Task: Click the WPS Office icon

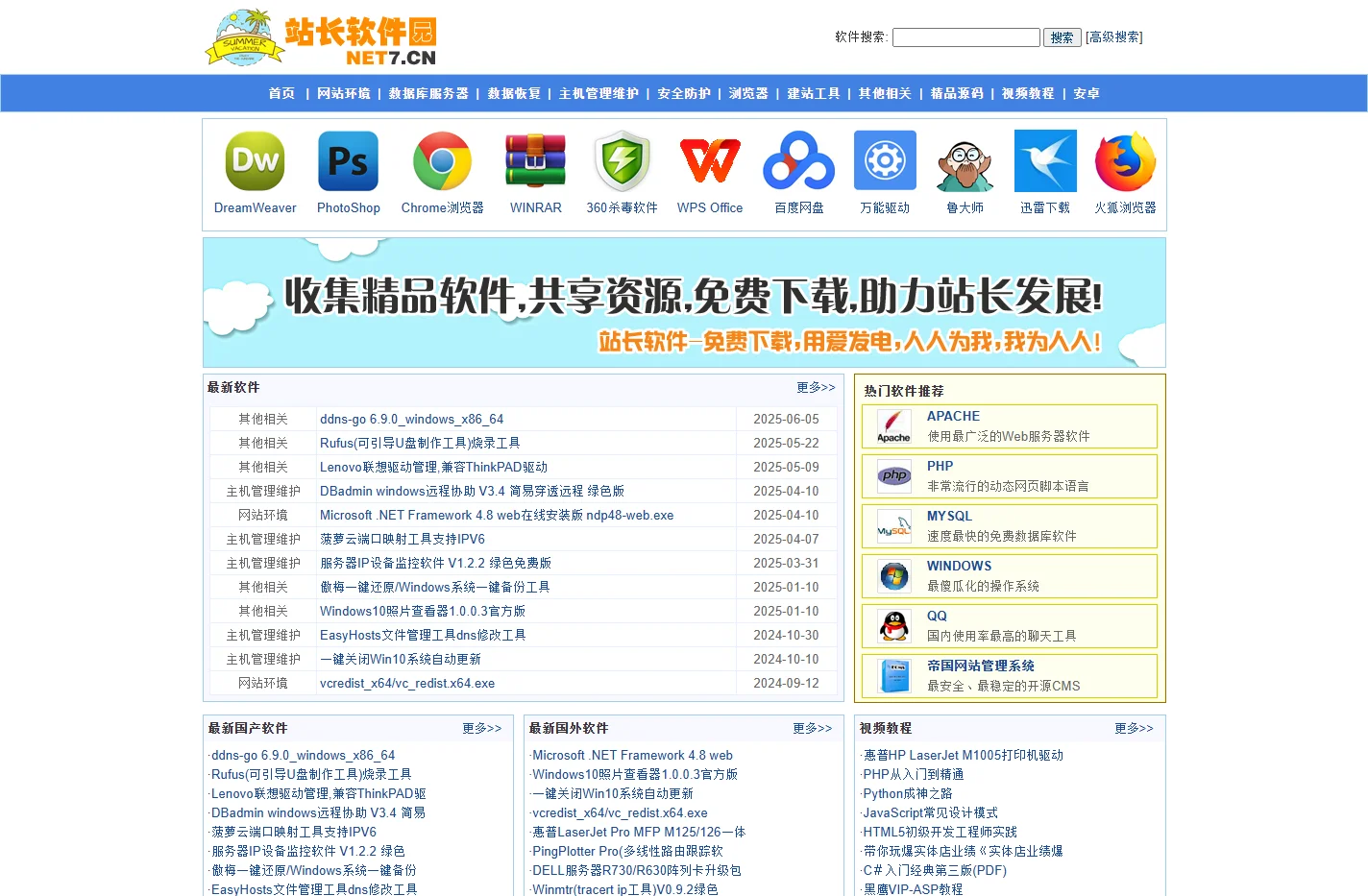Action: (710, 161)
